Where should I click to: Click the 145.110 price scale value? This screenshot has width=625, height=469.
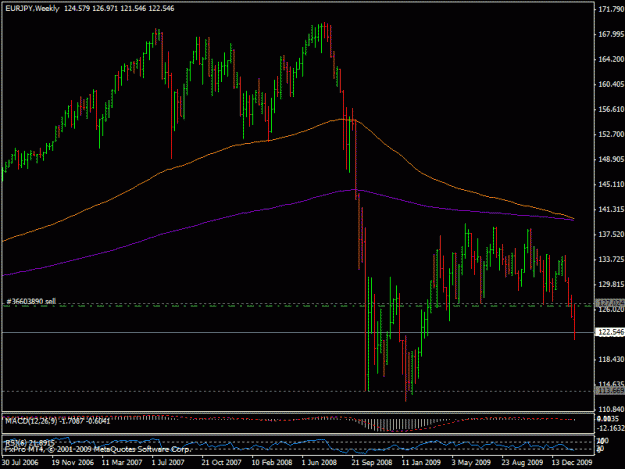611,184
